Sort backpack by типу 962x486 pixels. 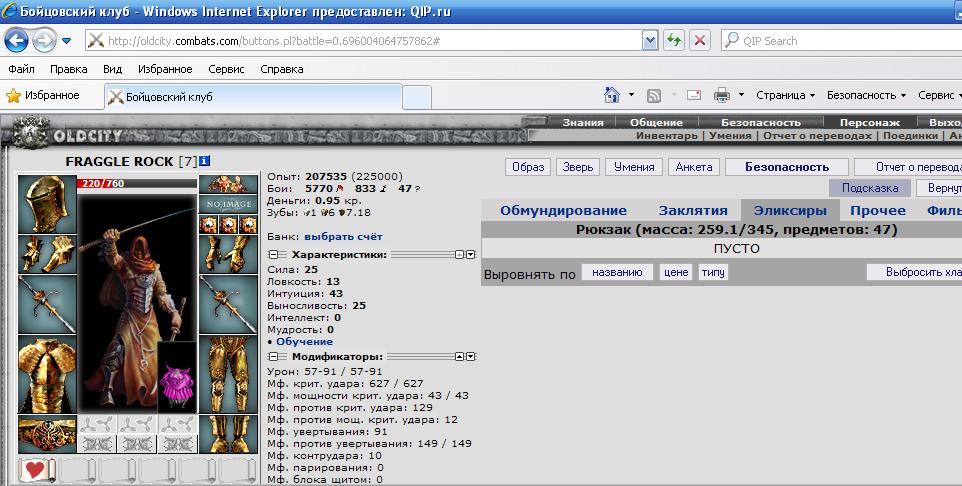pos(713,272)
